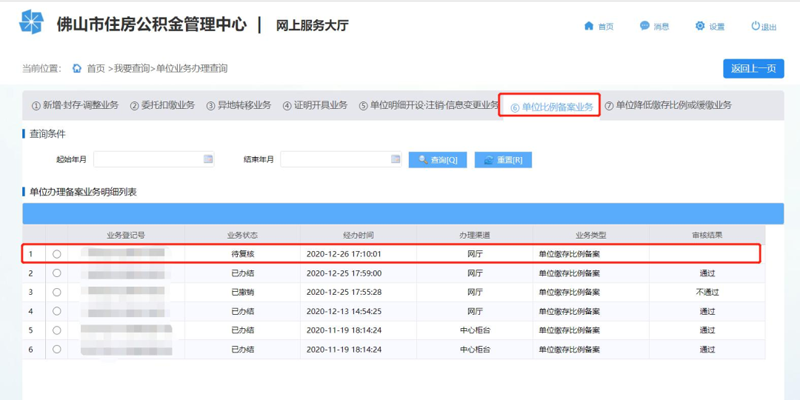Click 返回上一页 back button

[753, 68]
